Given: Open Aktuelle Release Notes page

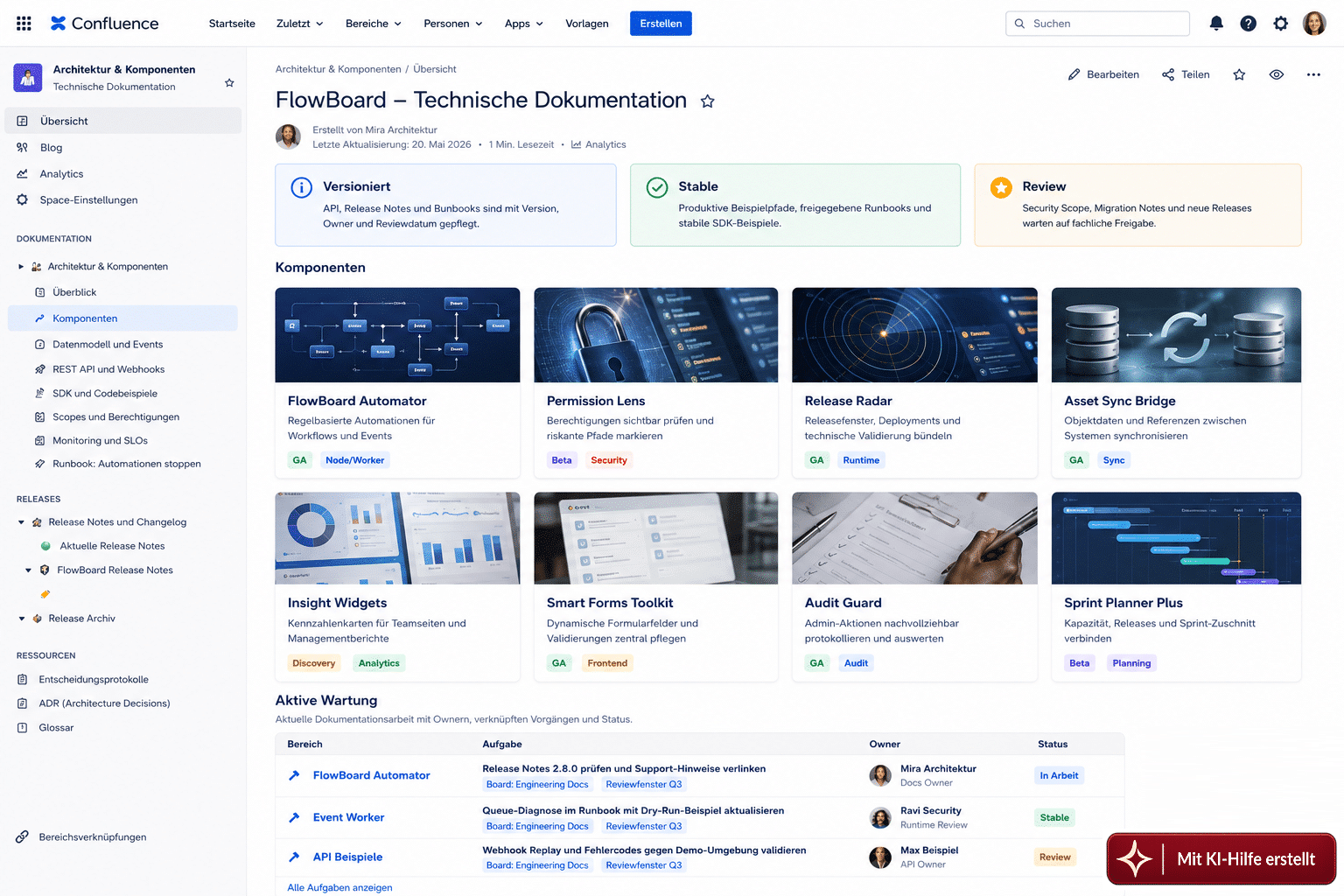Looking at the screenshot, I should click(x=112, y=546).
